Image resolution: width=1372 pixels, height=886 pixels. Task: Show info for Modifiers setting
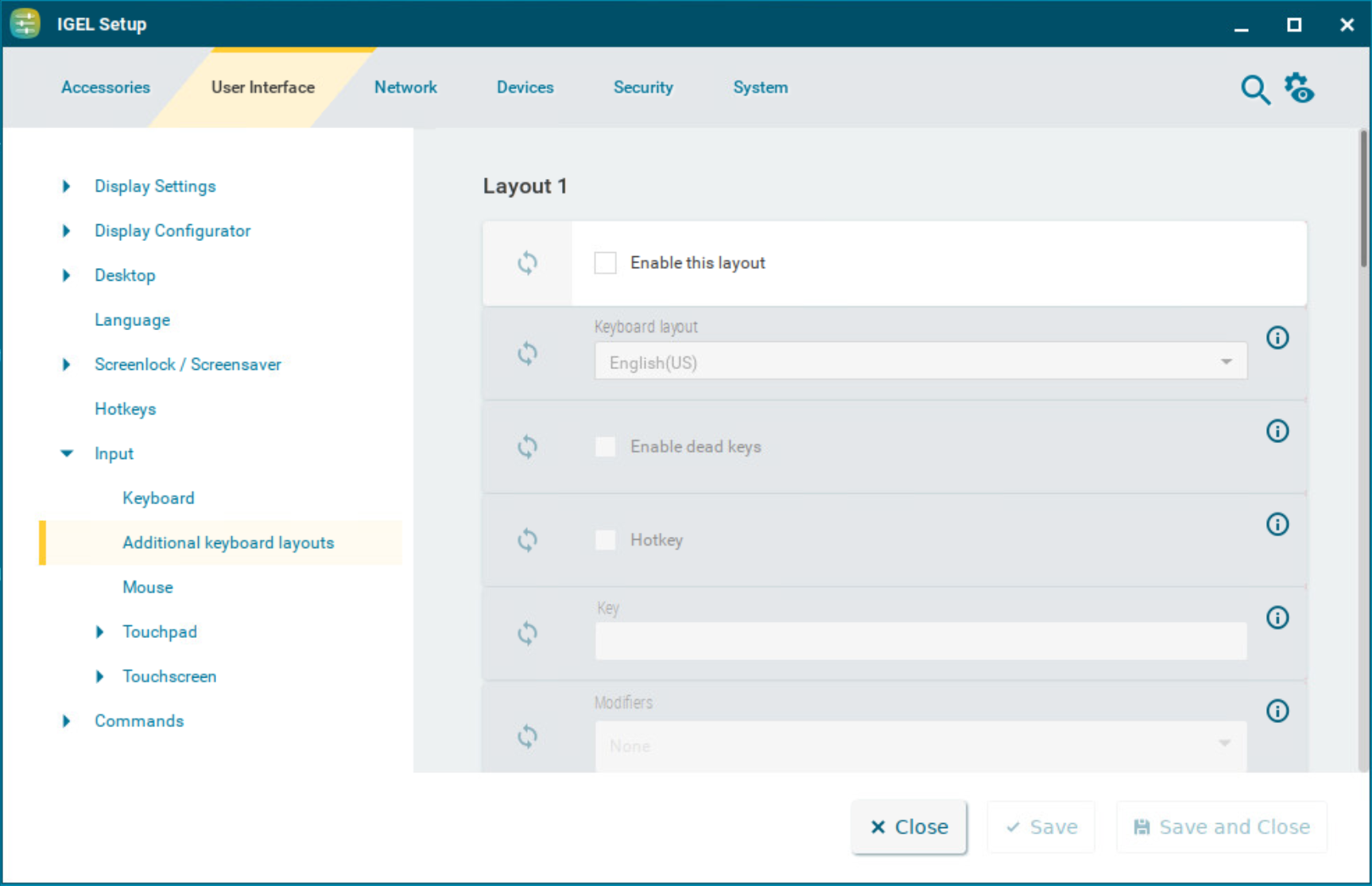(1277, 710)
